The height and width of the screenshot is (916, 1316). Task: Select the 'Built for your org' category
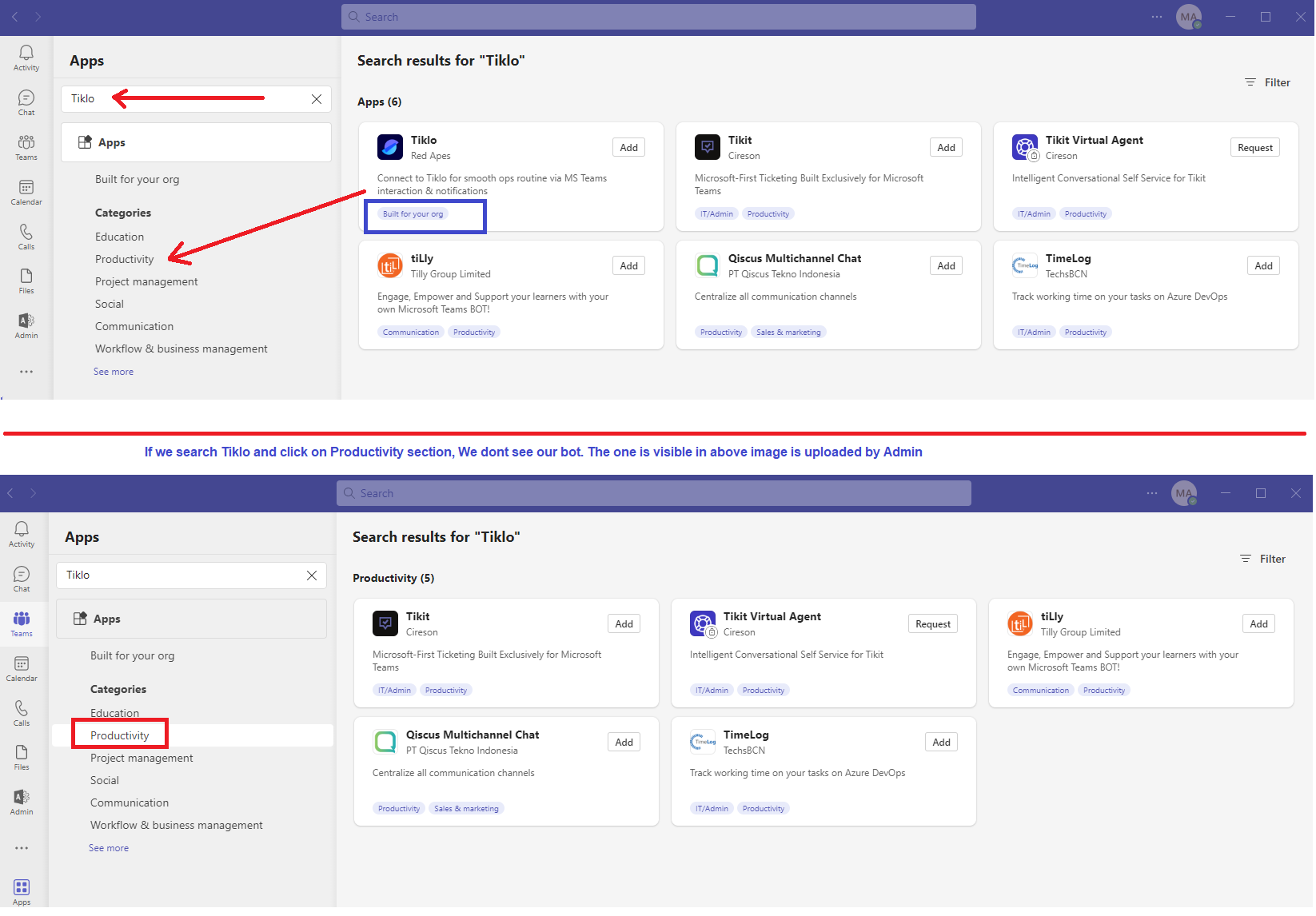[137, 178]
